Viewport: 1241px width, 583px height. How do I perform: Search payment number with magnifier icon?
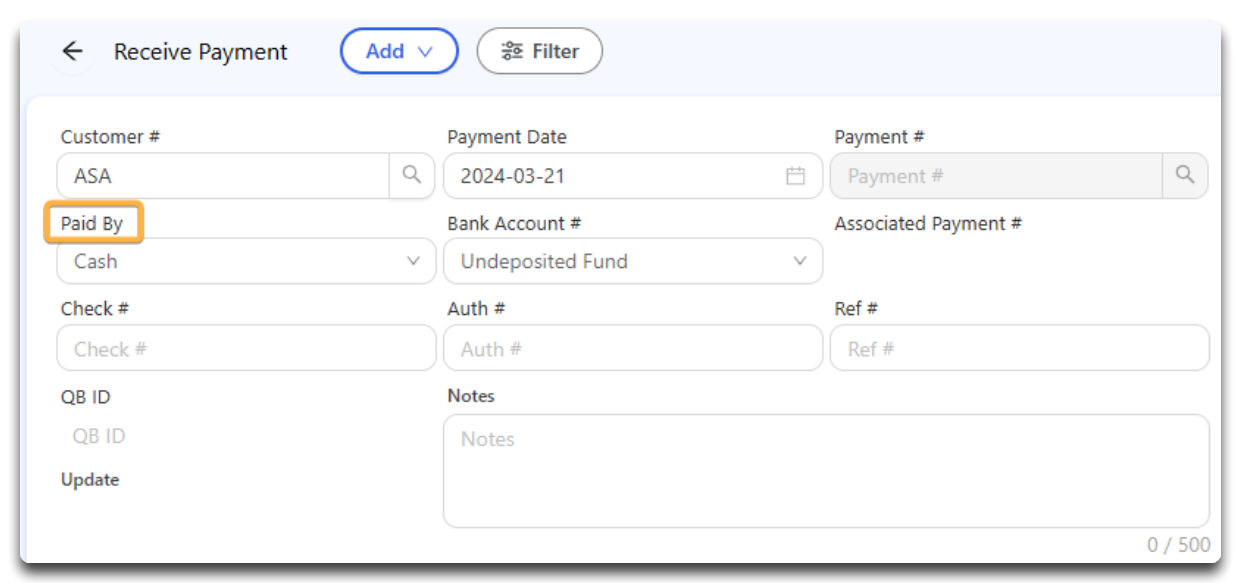coord(1185,175)
